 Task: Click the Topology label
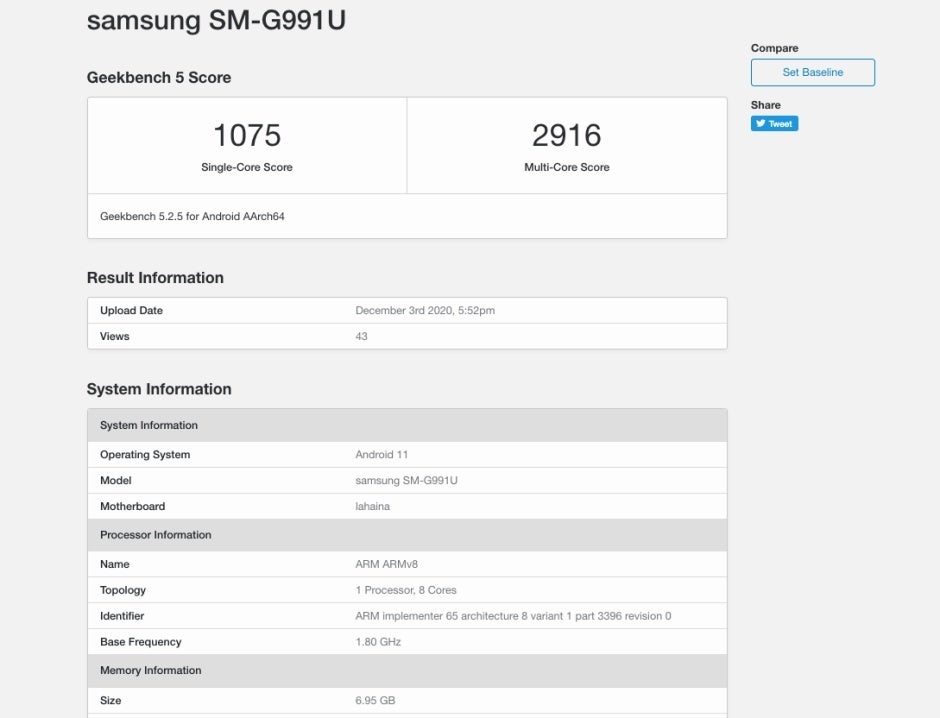click(x=123, y=590)
